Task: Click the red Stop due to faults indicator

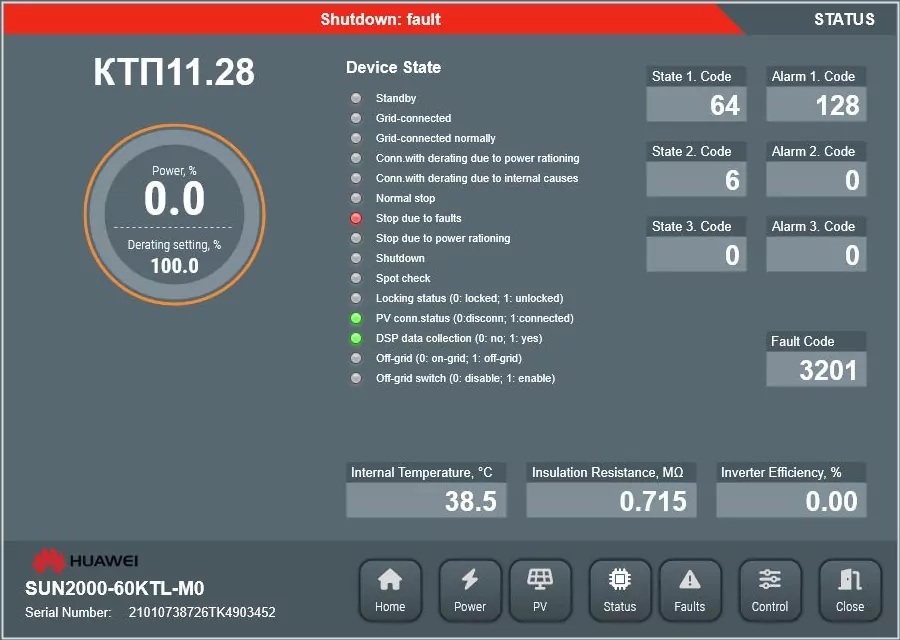Action: coord(356,218)
